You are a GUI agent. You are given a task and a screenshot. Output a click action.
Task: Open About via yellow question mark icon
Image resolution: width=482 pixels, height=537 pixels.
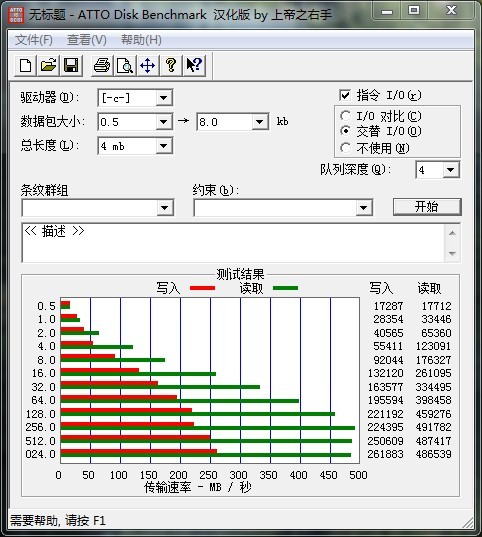click(171, 65)
